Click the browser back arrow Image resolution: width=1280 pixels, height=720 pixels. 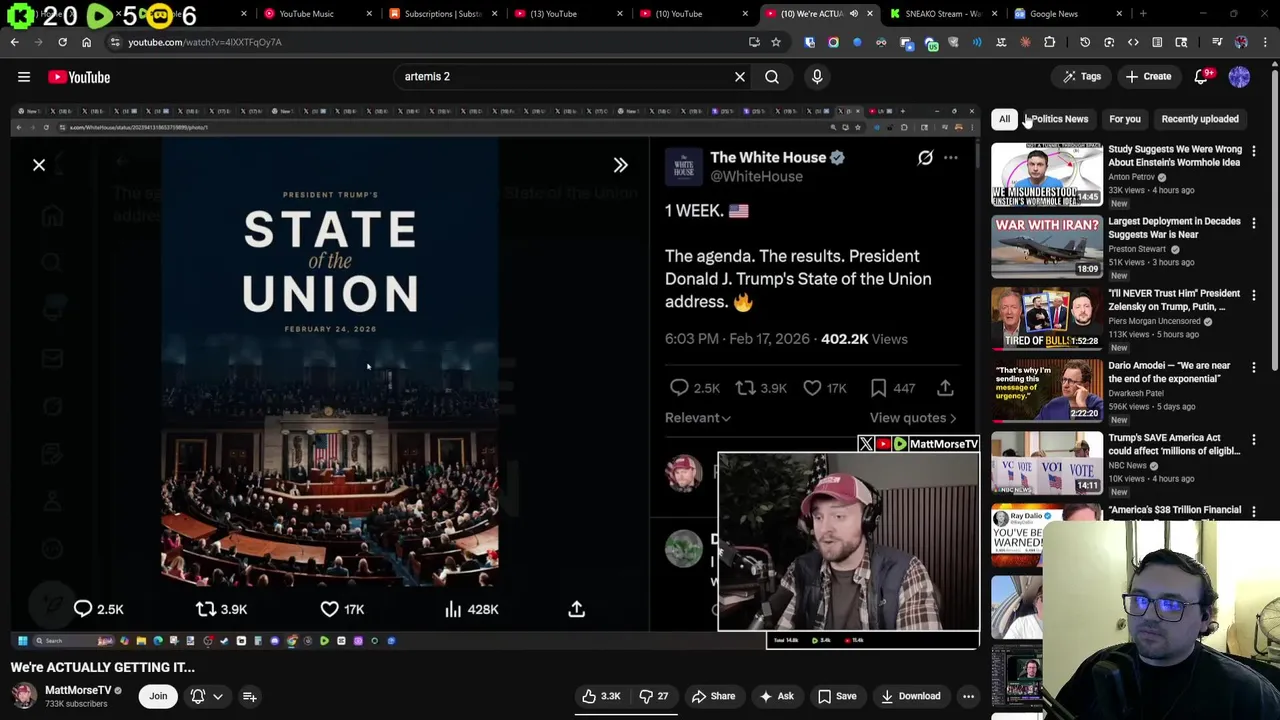[x=14, y=42]
